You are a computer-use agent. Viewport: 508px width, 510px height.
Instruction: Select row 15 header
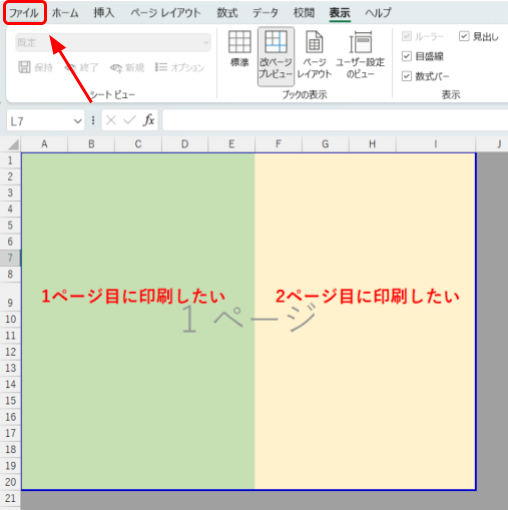point(10,400)
